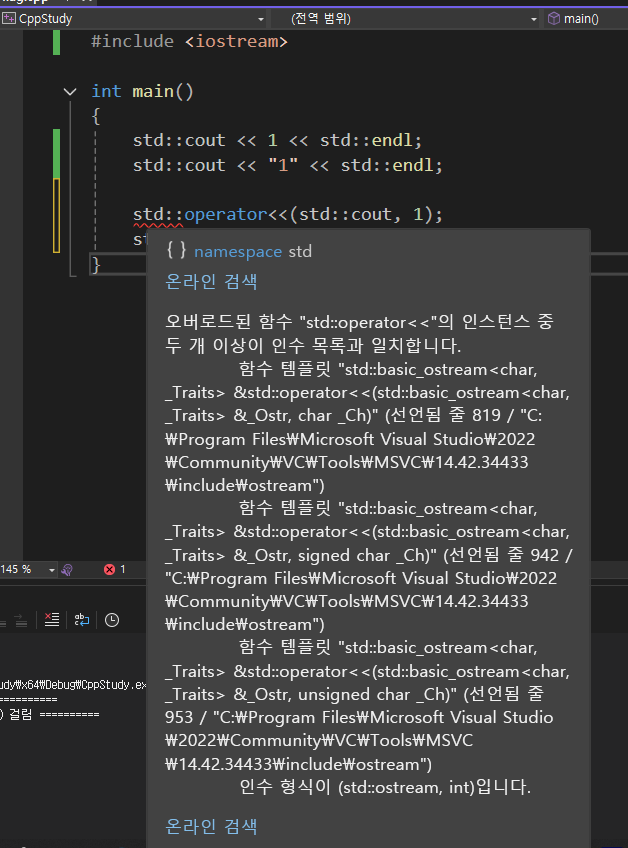Click the red error count indicator

pyautogui.click(x=114, y=569)
